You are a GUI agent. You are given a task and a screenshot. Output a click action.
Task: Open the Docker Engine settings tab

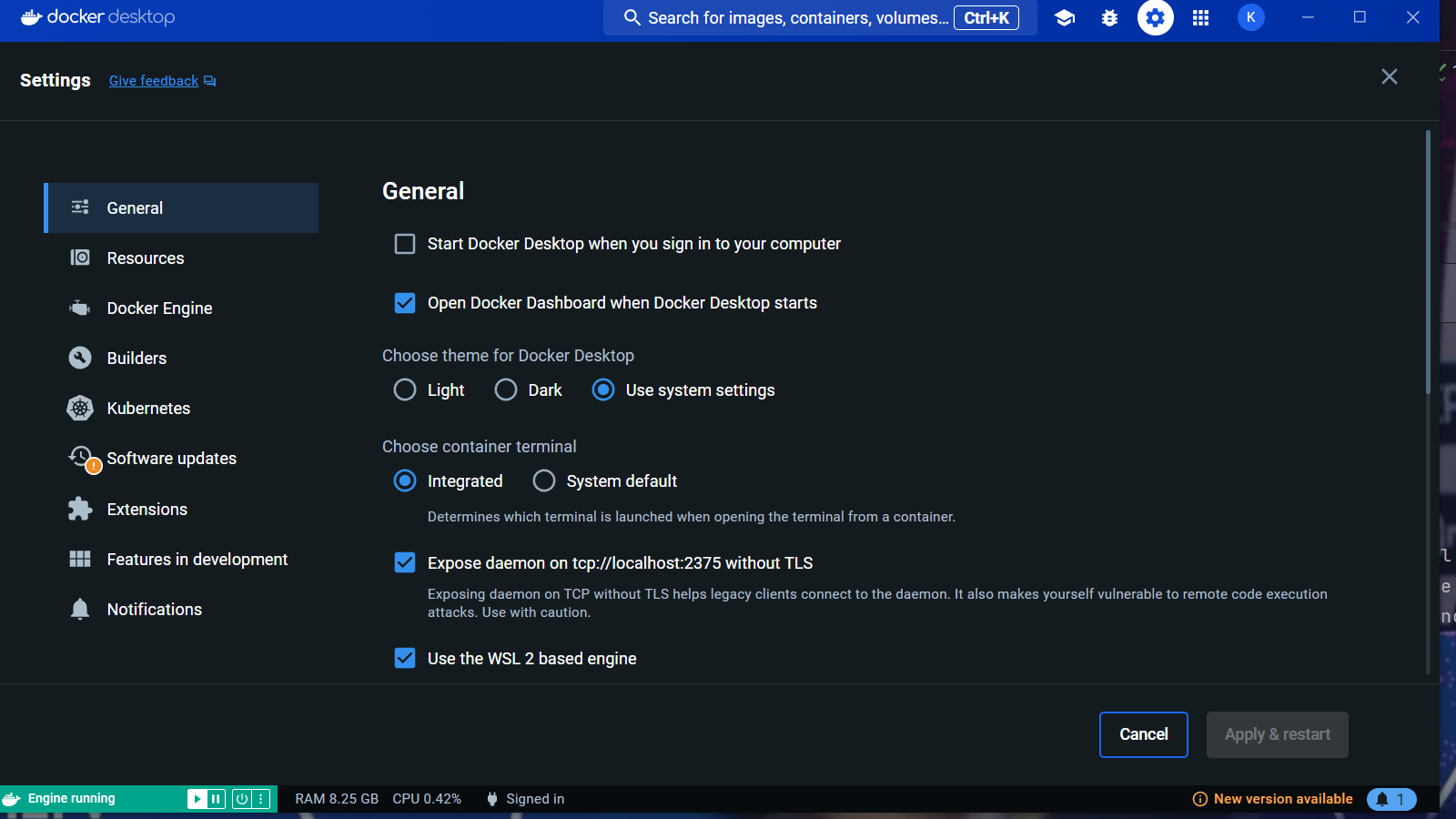181,308
